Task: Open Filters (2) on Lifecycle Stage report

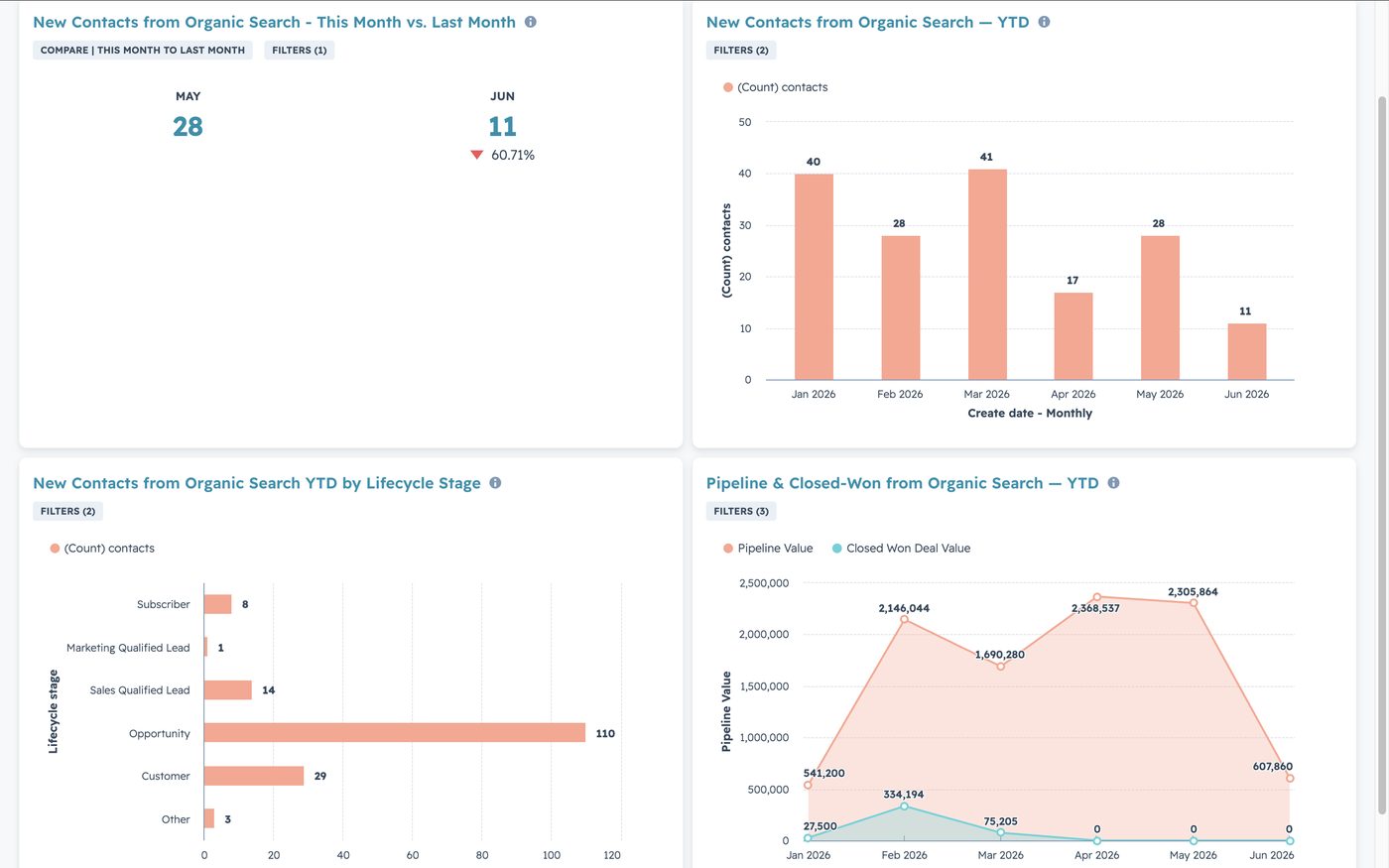Action: point(67,512)
